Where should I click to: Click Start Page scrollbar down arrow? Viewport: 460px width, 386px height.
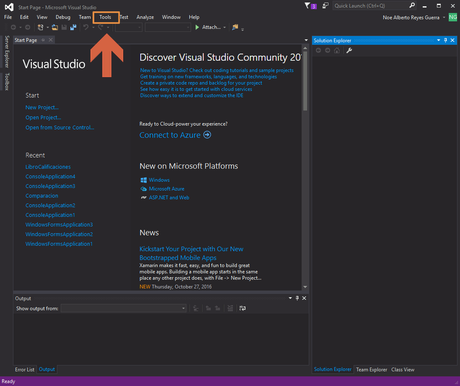[305, 287]
